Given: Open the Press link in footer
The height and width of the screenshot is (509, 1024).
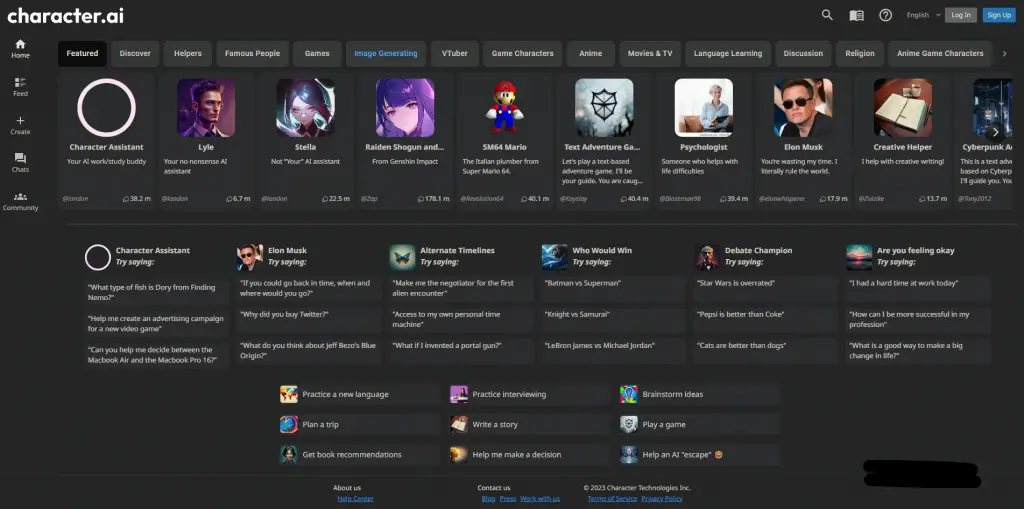Looking at the screenshot, I should [x=507, y=499].
